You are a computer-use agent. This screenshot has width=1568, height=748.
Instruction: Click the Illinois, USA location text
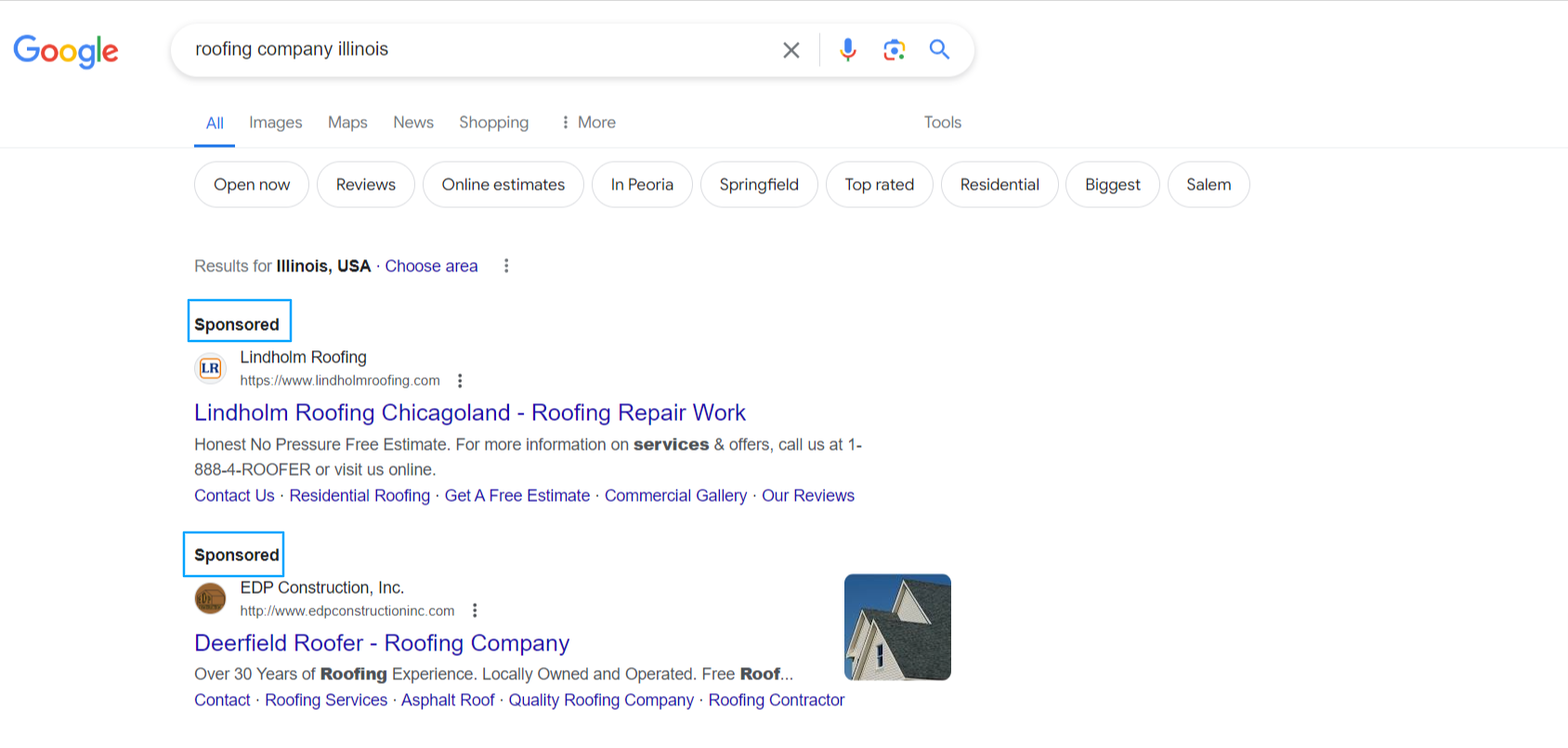click(323, 266)
